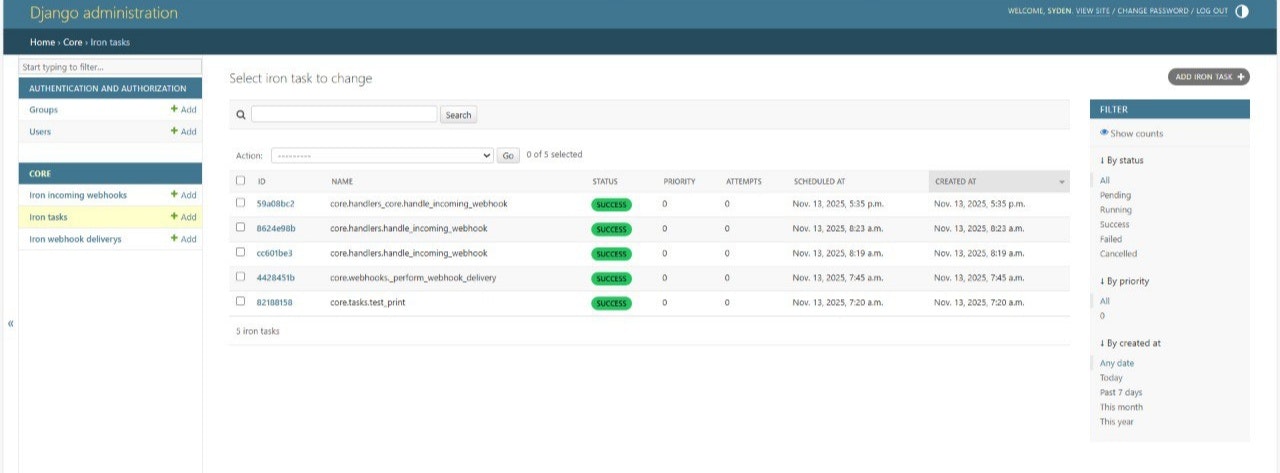Screen dimensions: 1280x473
Task: Filter created at Today
Action: pyautogui.click(x=1111, y=378)
